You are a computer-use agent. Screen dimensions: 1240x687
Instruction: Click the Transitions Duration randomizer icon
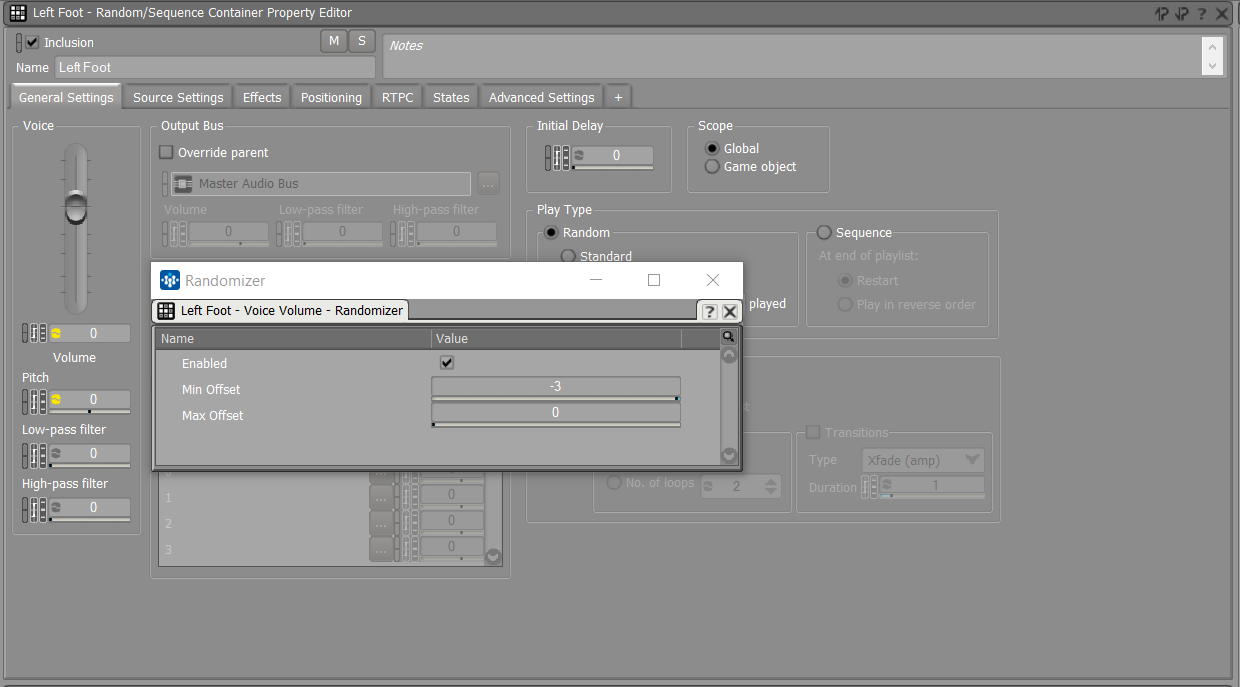tap(886, 485)
